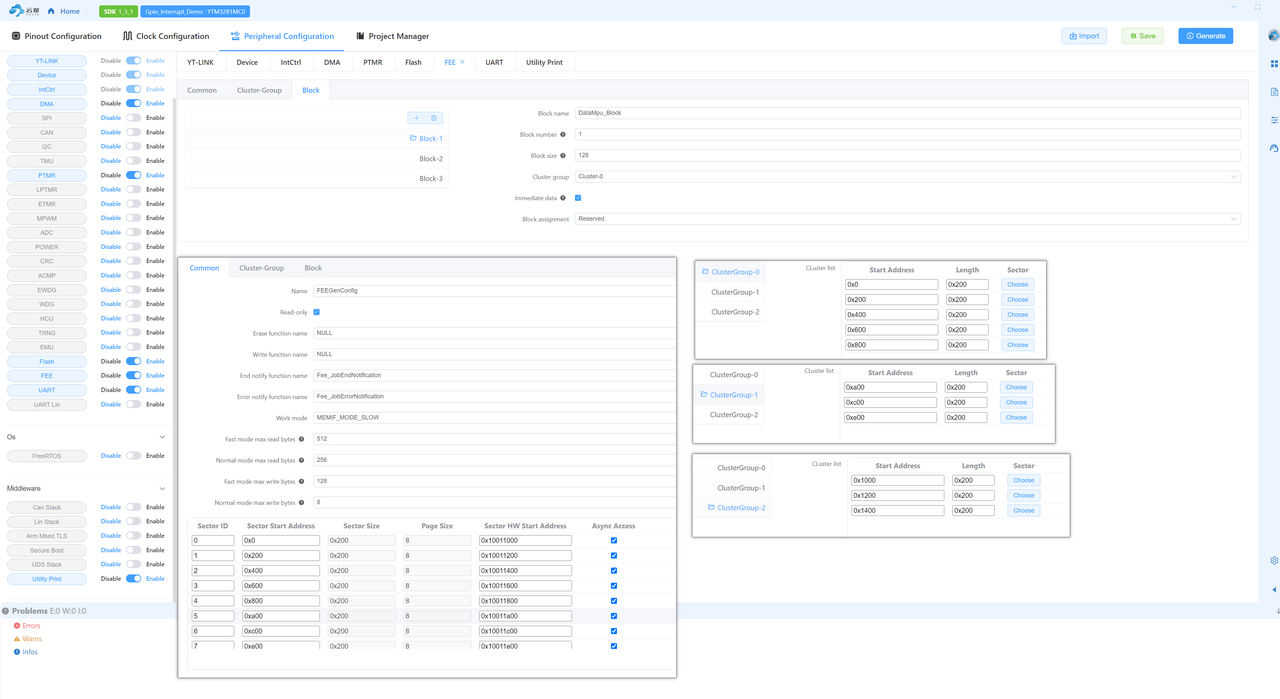
Task: Click the orange Warns triangle icon
Action: (17, 639)
